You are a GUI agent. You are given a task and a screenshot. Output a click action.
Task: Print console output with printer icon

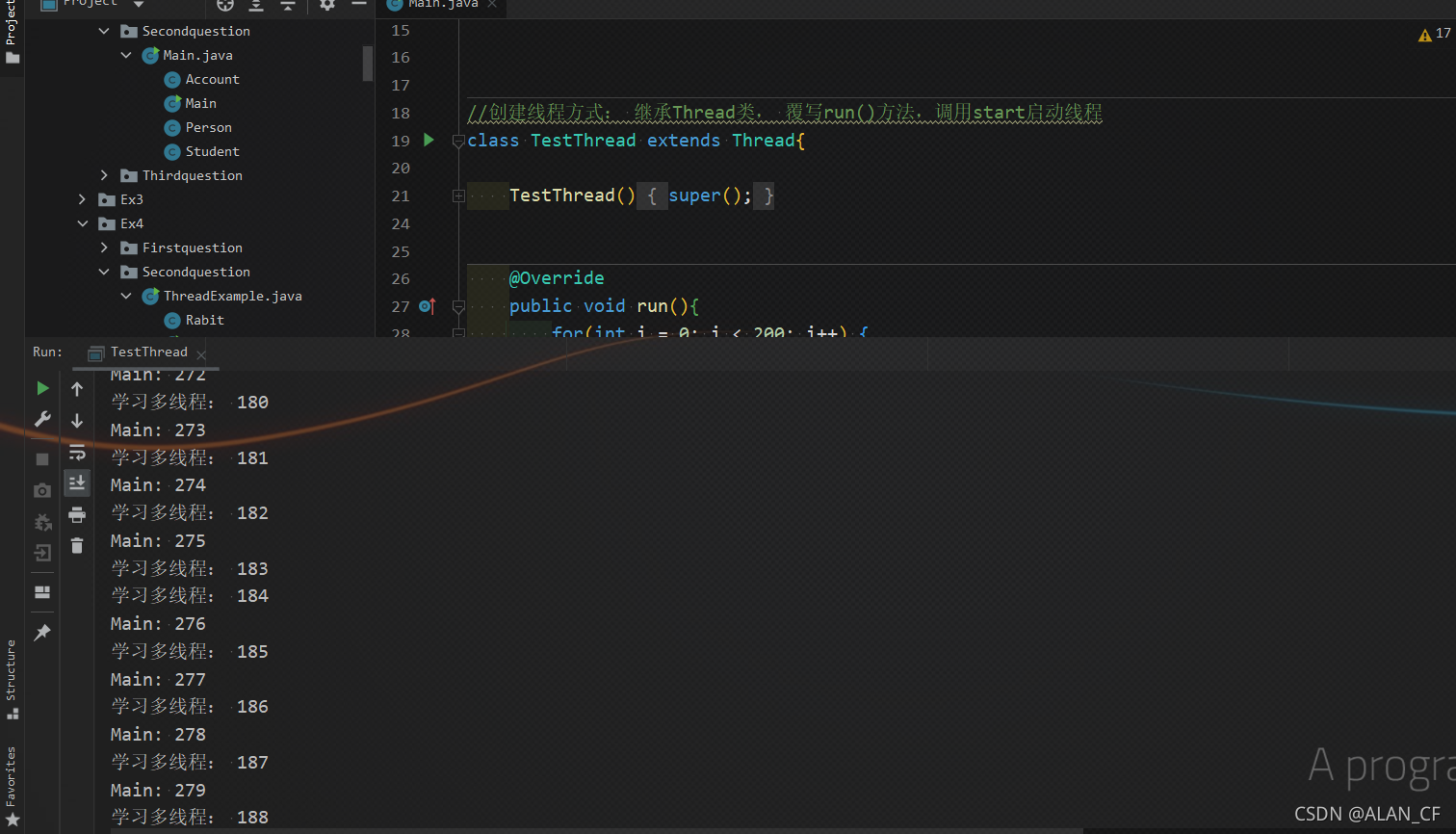click(77, 514)
